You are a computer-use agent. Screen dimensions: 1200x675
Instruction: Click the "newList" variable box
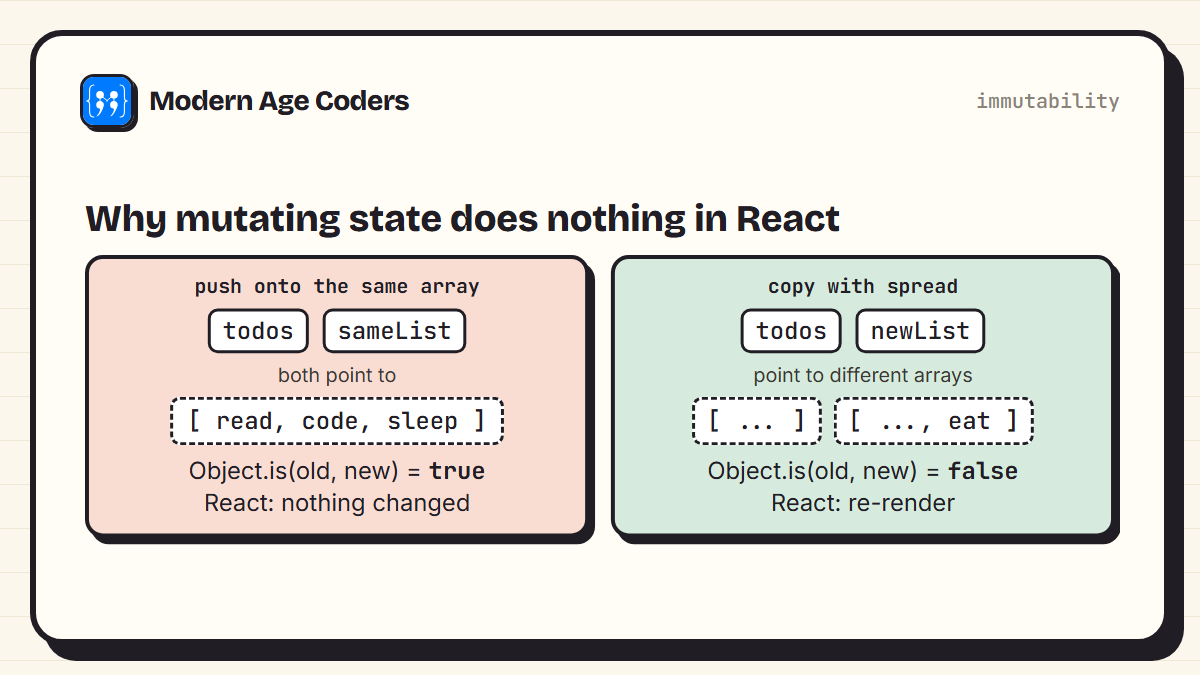point(920,331)
